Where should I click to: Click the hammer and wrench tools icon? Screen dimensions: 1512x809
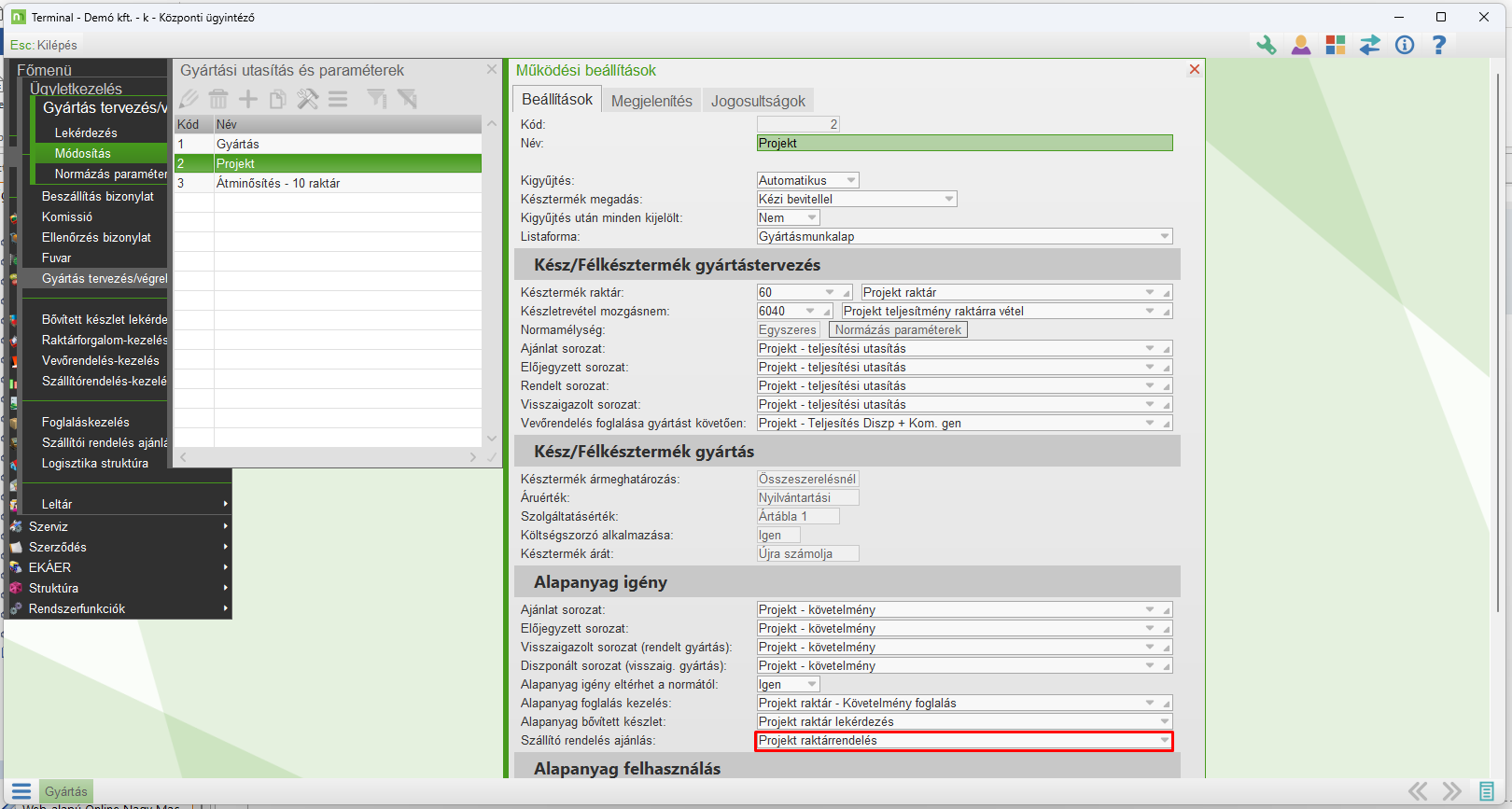307,99
